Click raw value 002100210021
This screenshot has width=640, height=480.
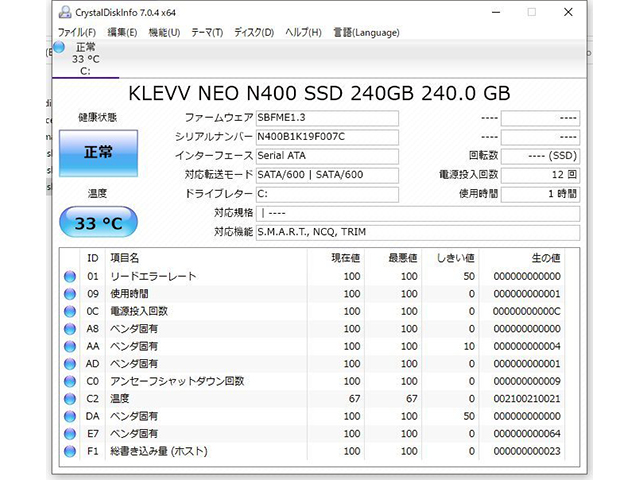click(x=527, y=399)
